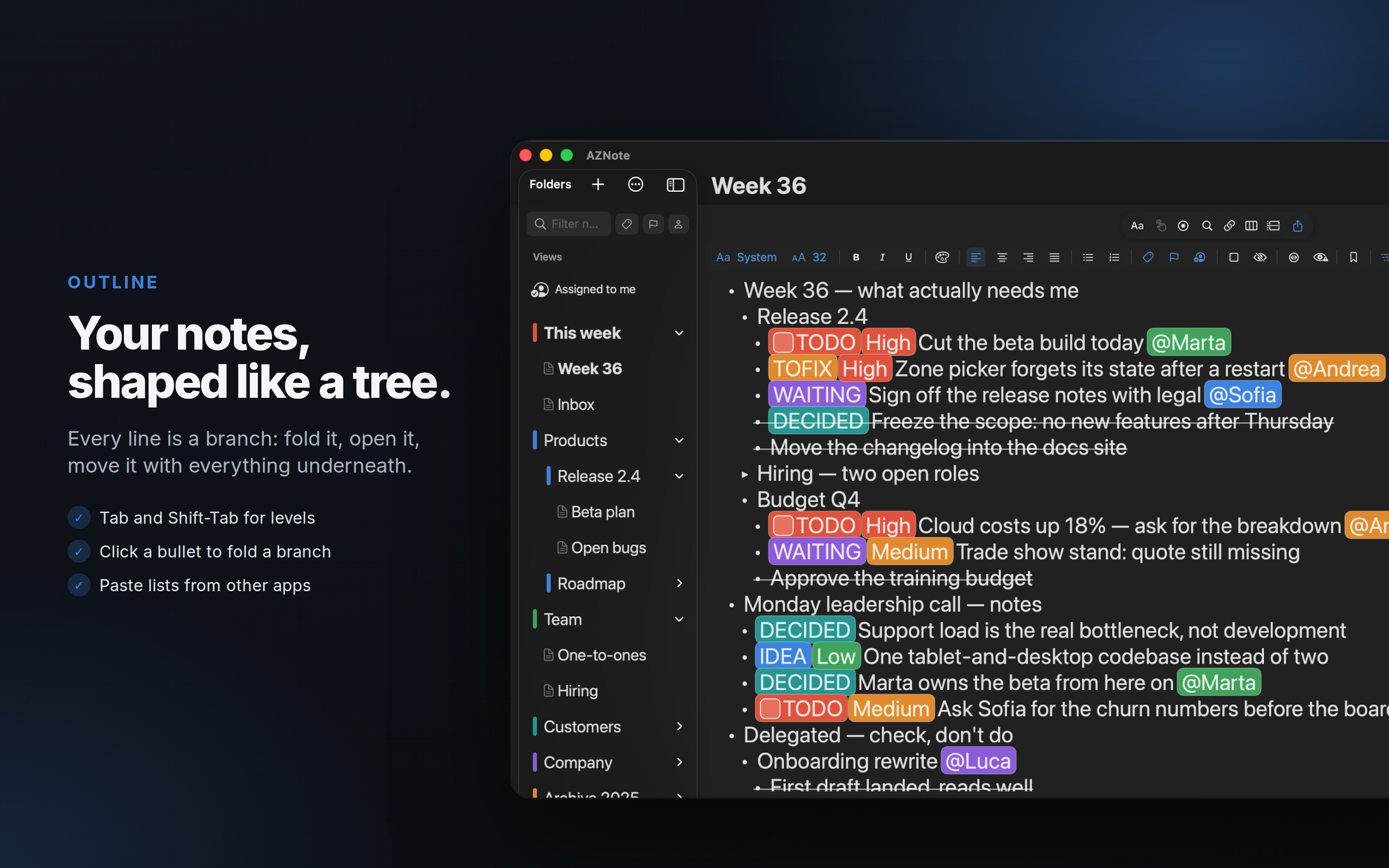Insert a link with the chain icon
This screenshot has height=868, width=1389.
[1229, 226]
